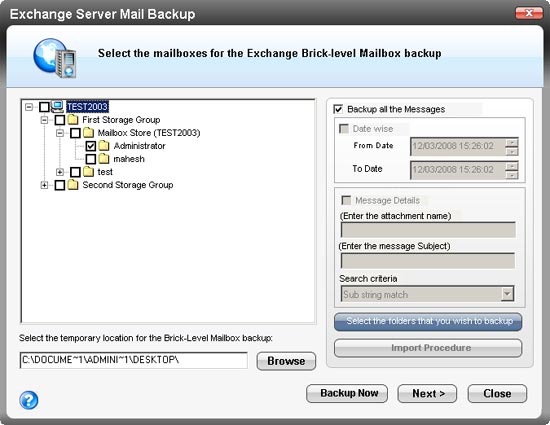Go to the next step with Next >
This screenshot has width=550, height=425.
[427, 393]
